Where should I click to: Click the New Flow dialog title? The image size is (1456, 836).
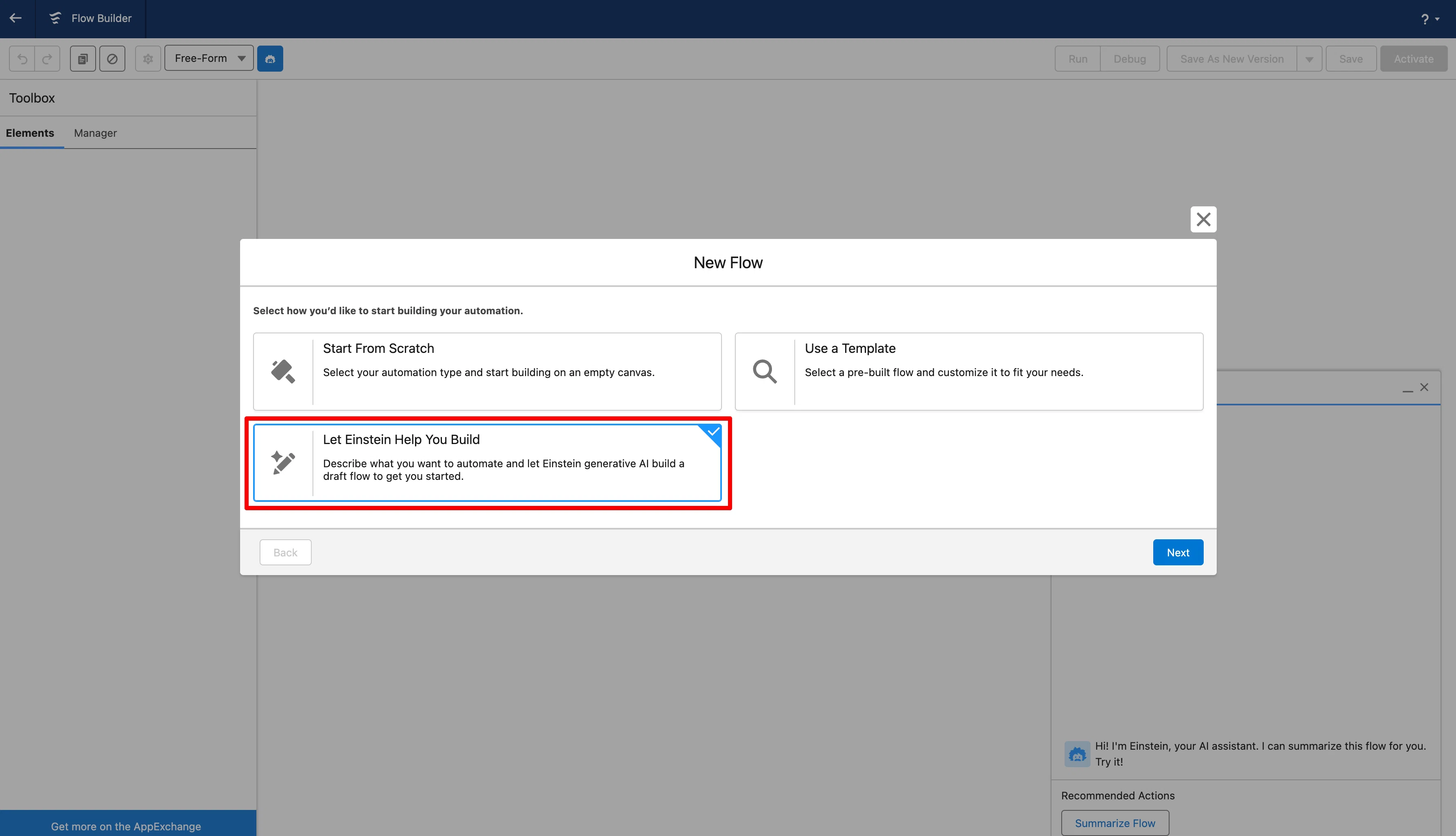click(x=728, y=263)
